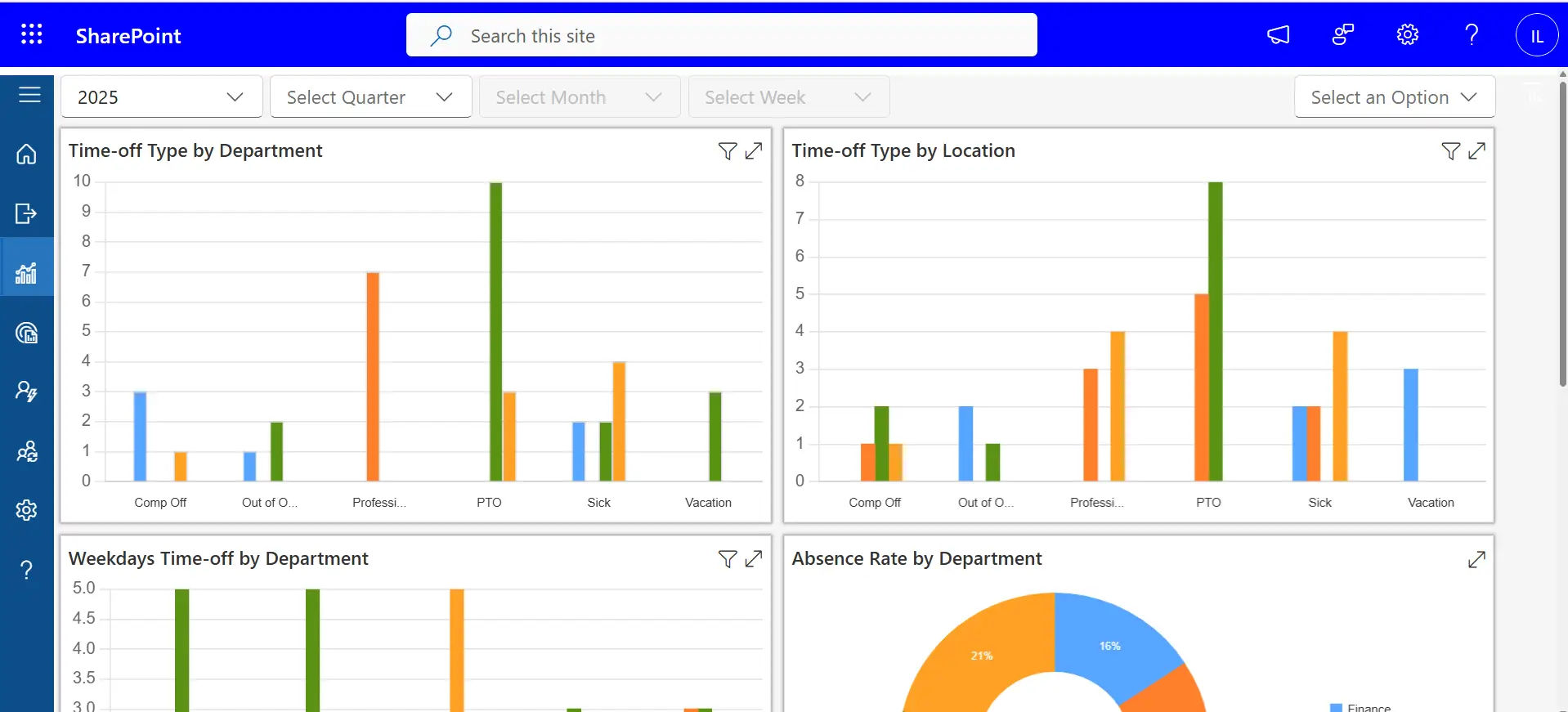Open the app launcher waffle icon

(x=31, y=34)
